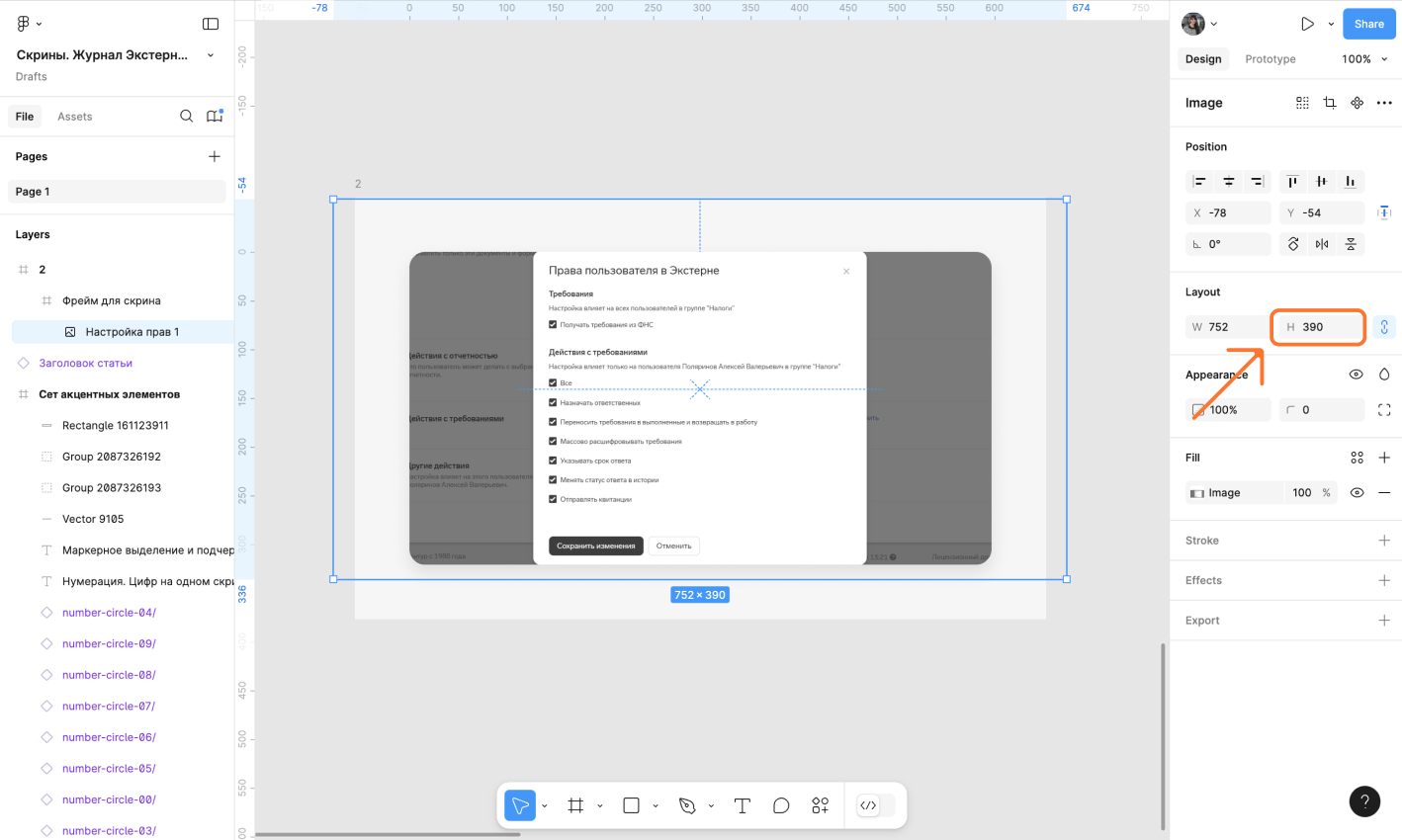Viewport: 1402px width, 840px height.
Task: Select the Move tool in bottom toolbar
Action: pos(520,805)
